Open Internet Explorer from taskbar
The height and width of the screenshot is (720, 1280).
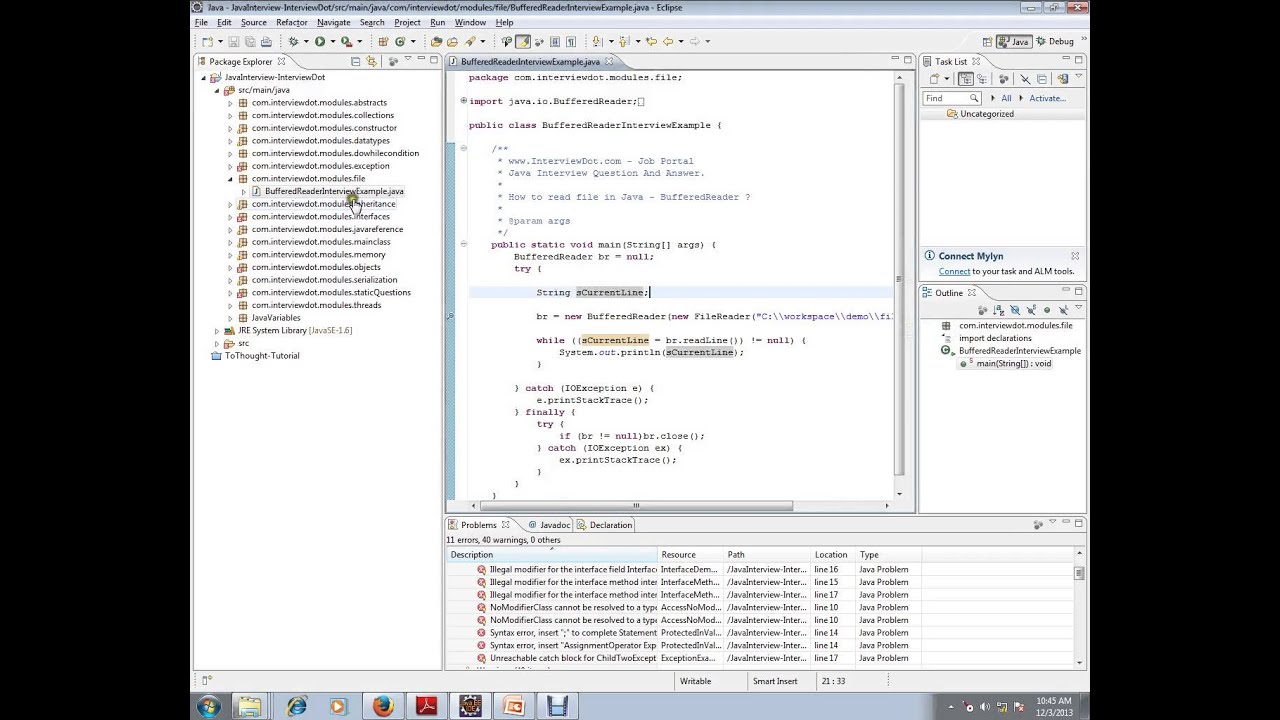[x=297, y=707]
